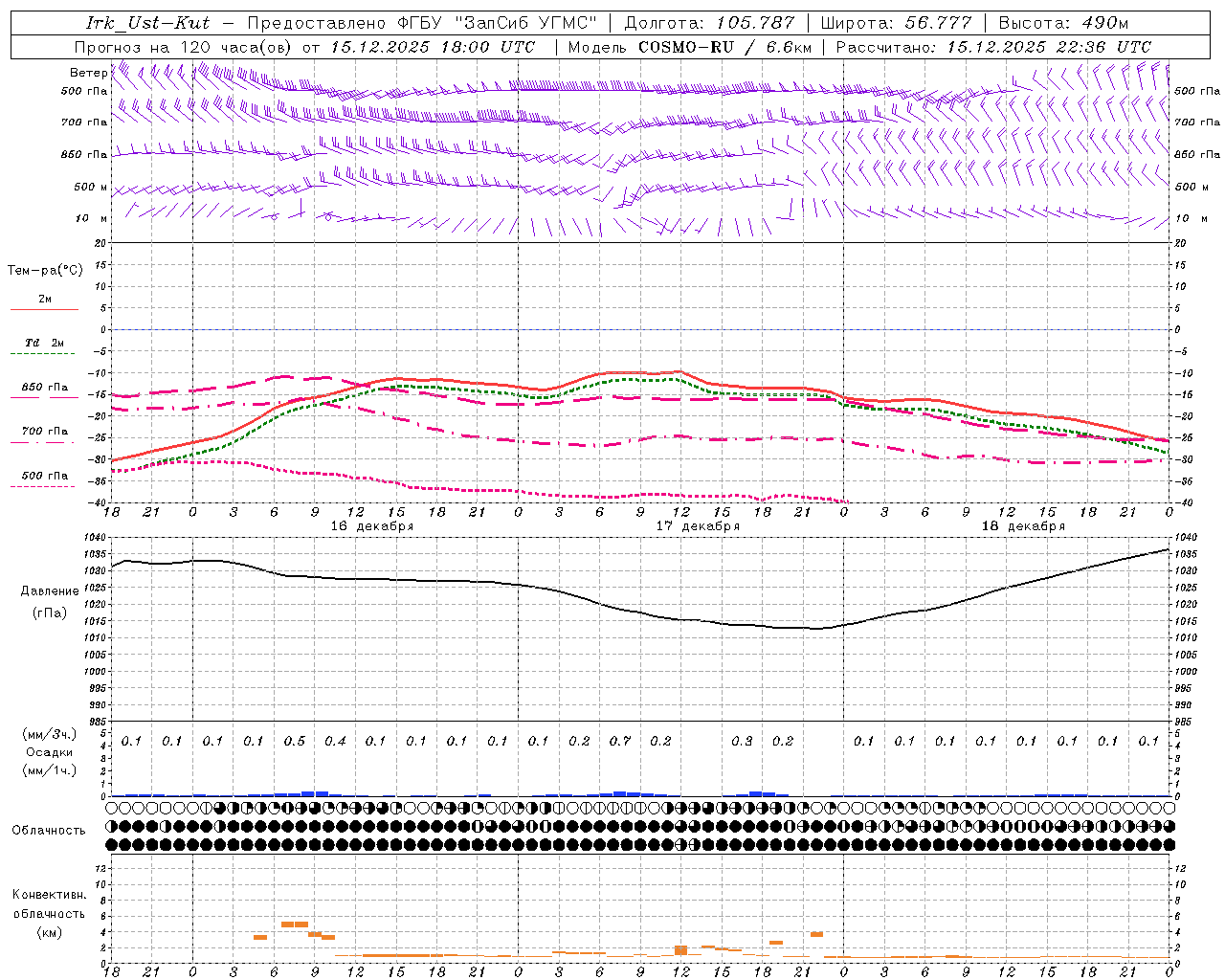Click the station title Irk_Ust-Kut
The image size is (1225, 980).
tap(148, 23)
